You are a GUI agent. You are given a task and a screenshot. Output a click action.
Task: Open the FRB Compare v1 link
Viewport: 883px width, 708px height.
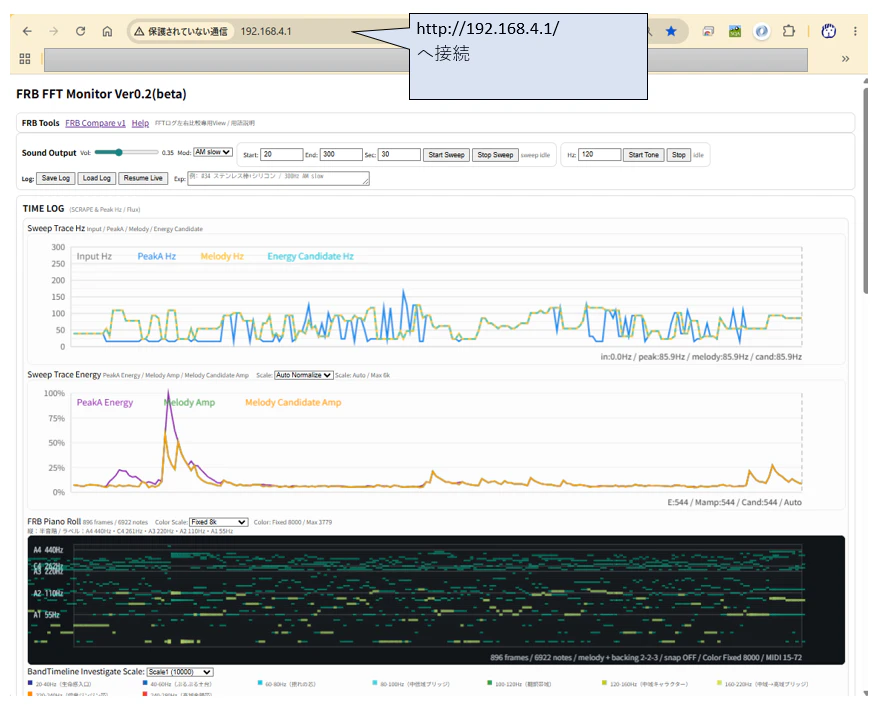[95, 123]
